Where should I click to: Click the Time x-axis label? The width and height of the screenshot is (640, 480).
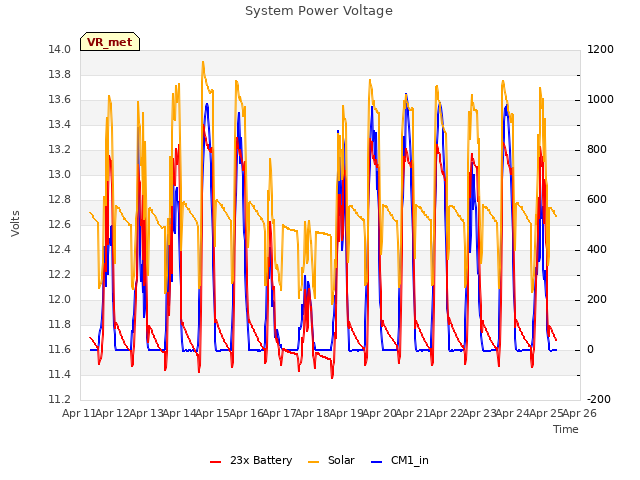566,429
